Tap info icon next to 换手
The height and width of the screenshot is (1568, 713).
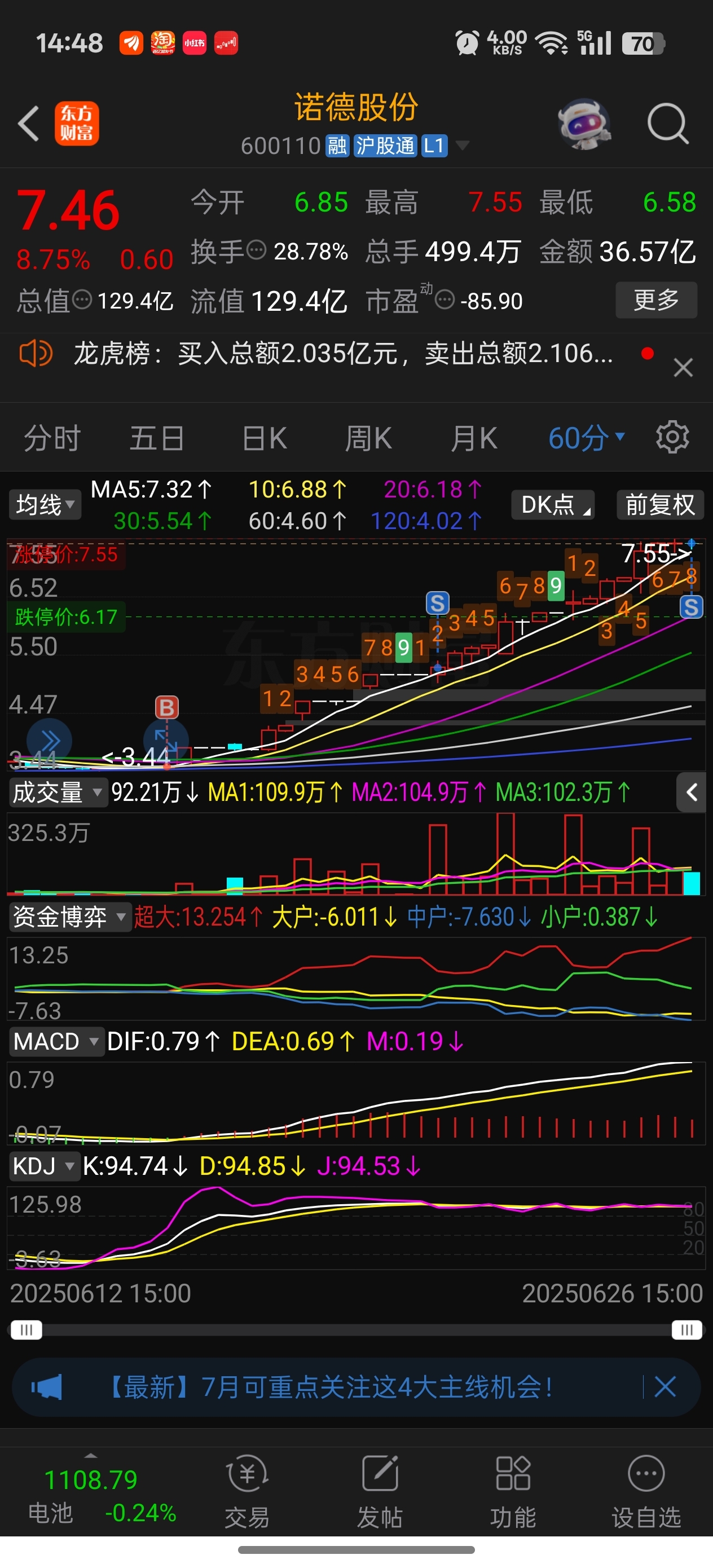(x=256, y=250)
